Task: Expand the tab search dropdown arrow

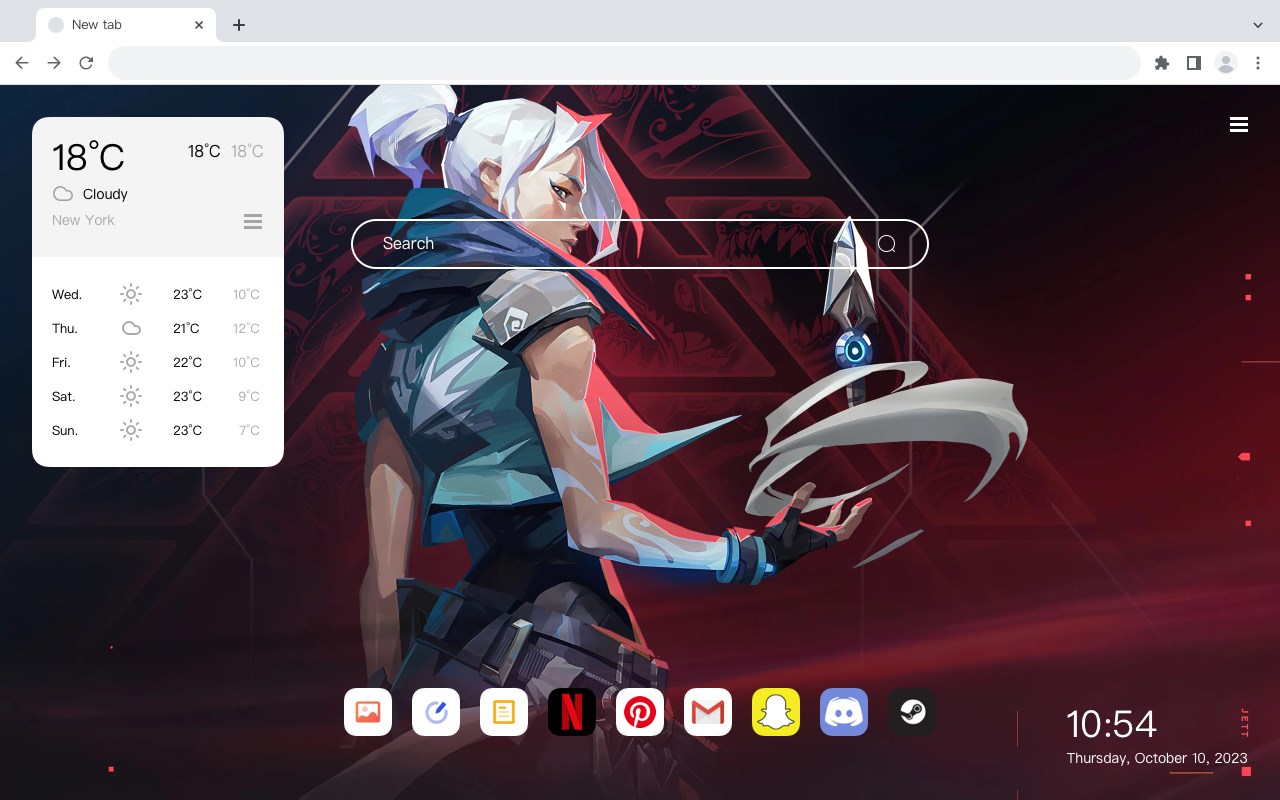Action: click(x=1258, y=25)
